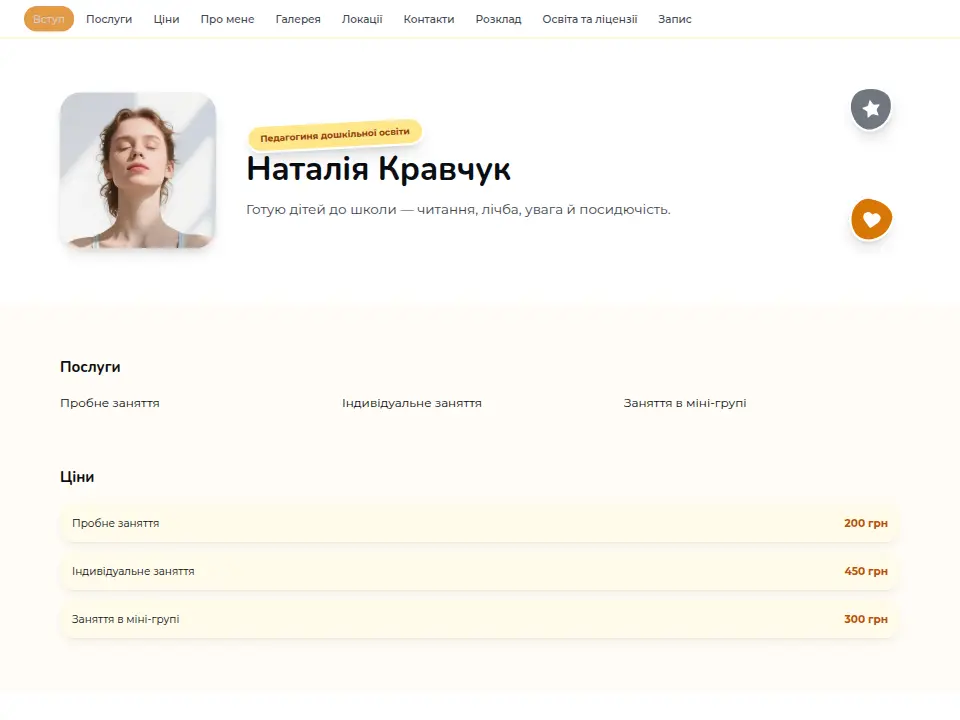Select Пробне заняття in the services list

point(110,403)
